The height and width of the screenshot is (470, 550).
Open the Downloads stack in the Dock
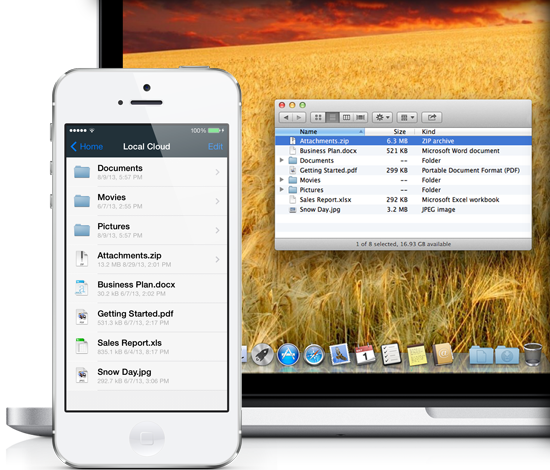pos(507,355)
